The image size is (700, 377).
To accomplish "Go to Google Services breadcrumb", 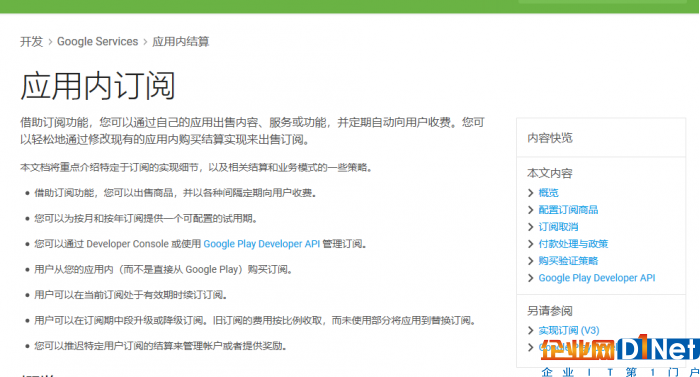I will point(97,42).
